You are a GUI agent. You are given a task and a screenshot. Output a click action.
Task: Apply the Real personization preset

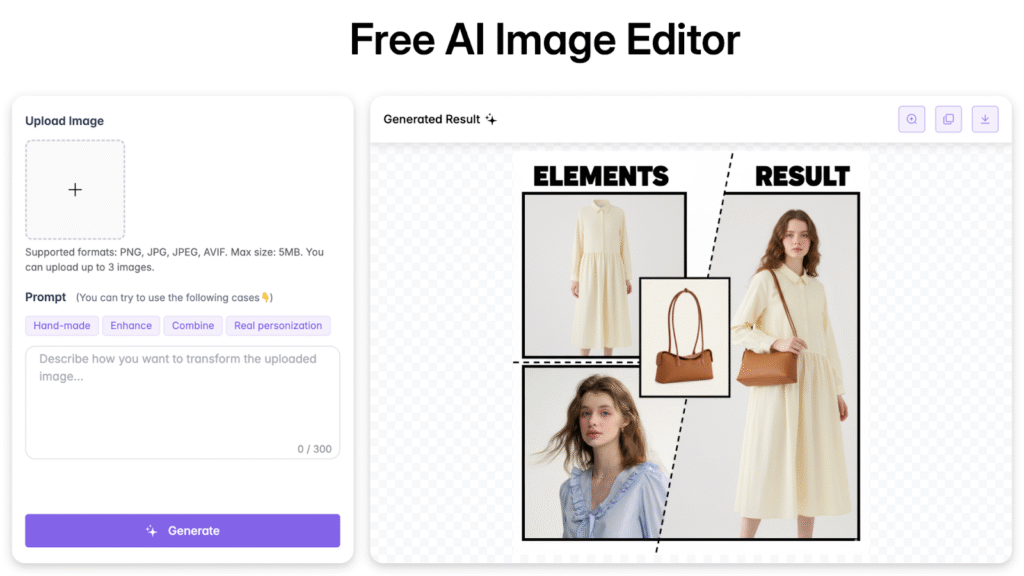[x=278, y=326]
